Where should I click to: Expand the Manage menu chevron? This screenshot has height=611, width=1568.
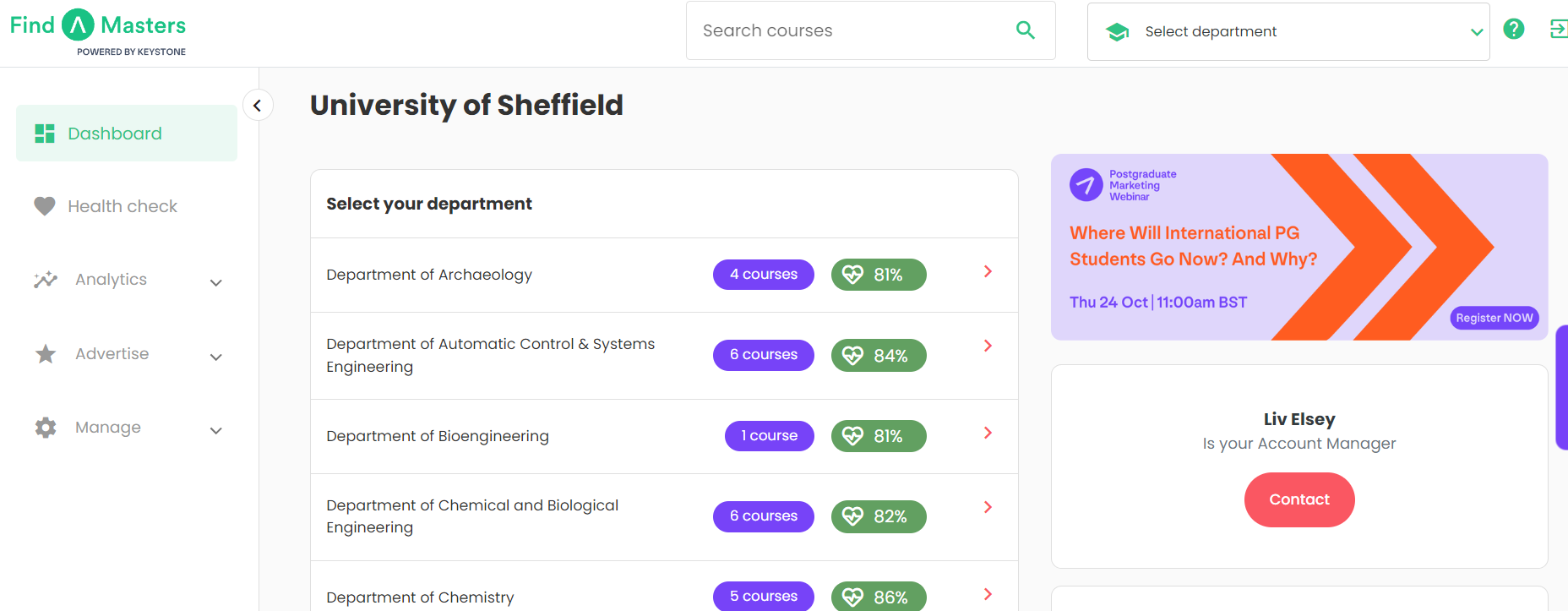click(216, 430)
